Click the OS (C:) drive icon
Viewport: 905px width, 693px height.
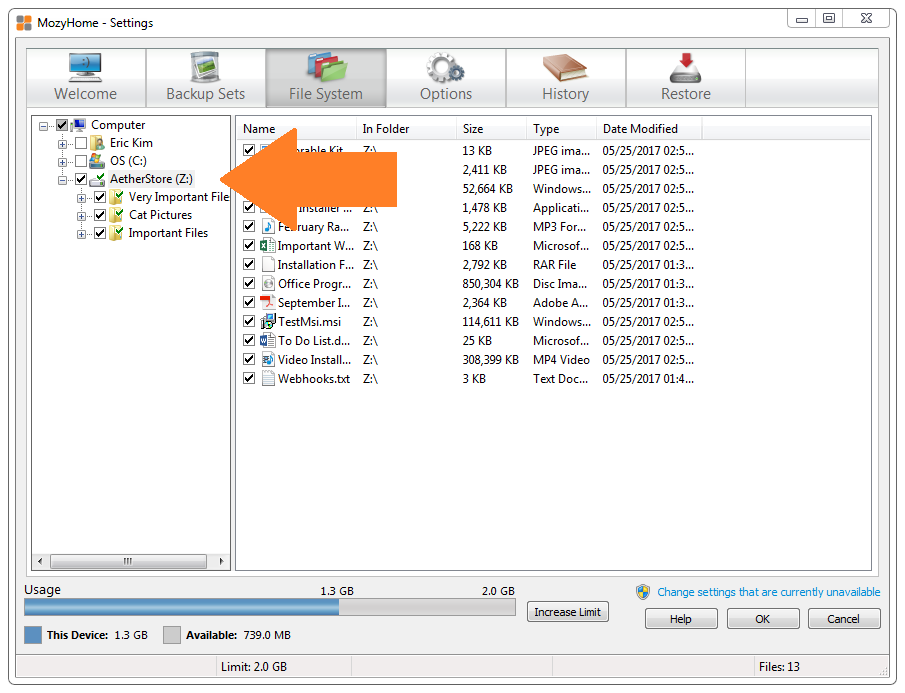98,161
